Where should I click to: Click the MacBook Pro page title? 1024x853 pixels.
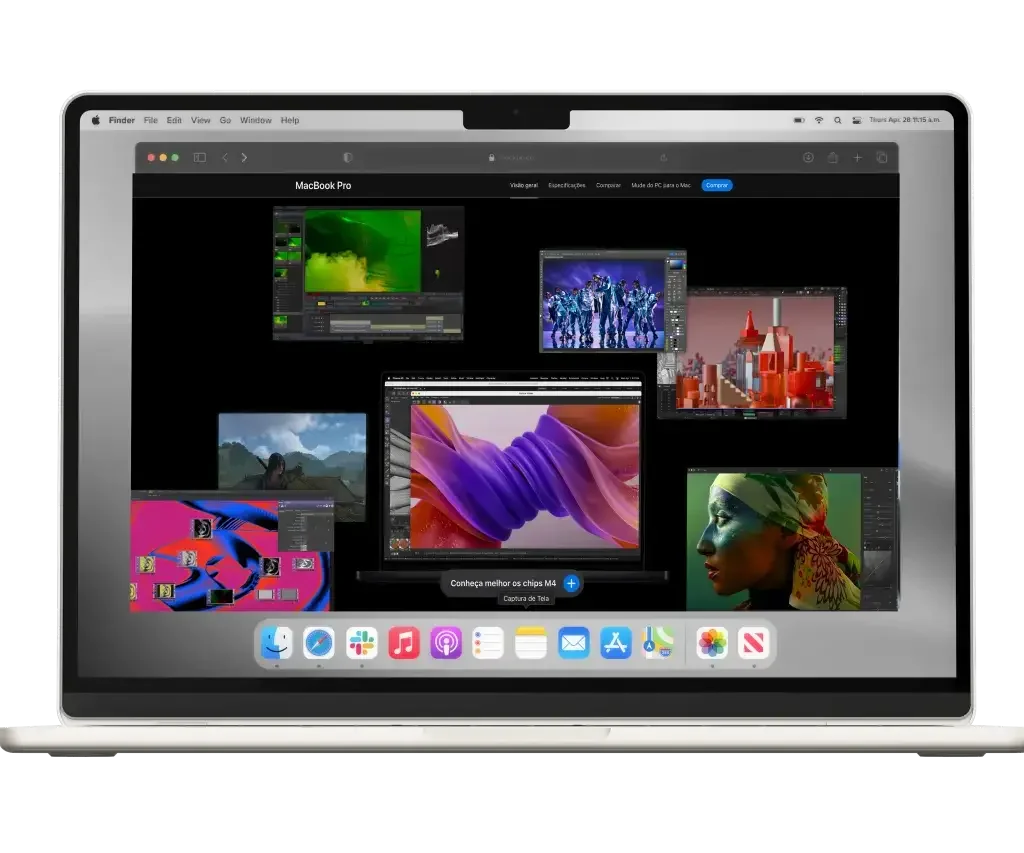coord(323,185)
